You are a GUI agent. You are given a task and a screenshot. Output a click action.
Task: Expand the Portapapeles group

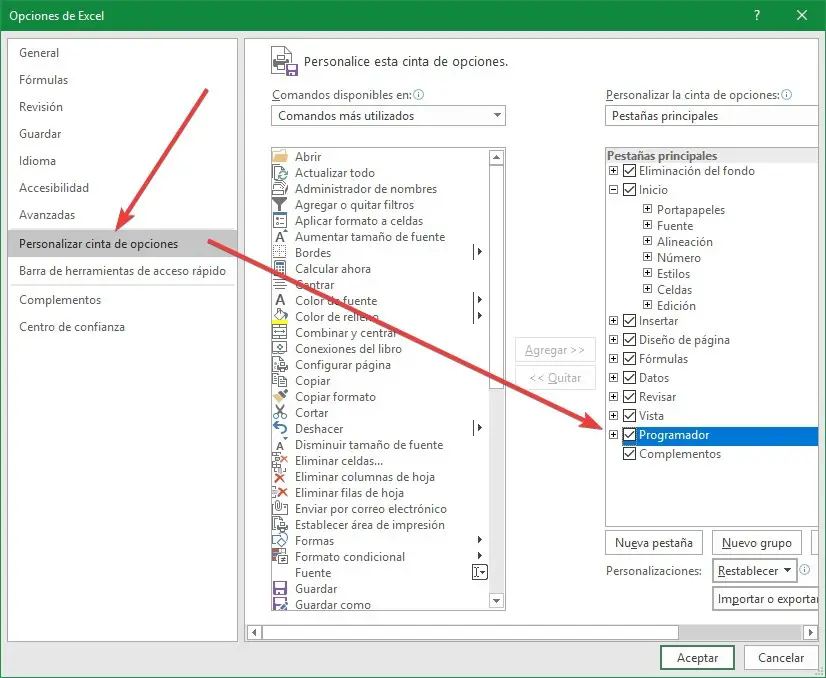coord(647,209)
